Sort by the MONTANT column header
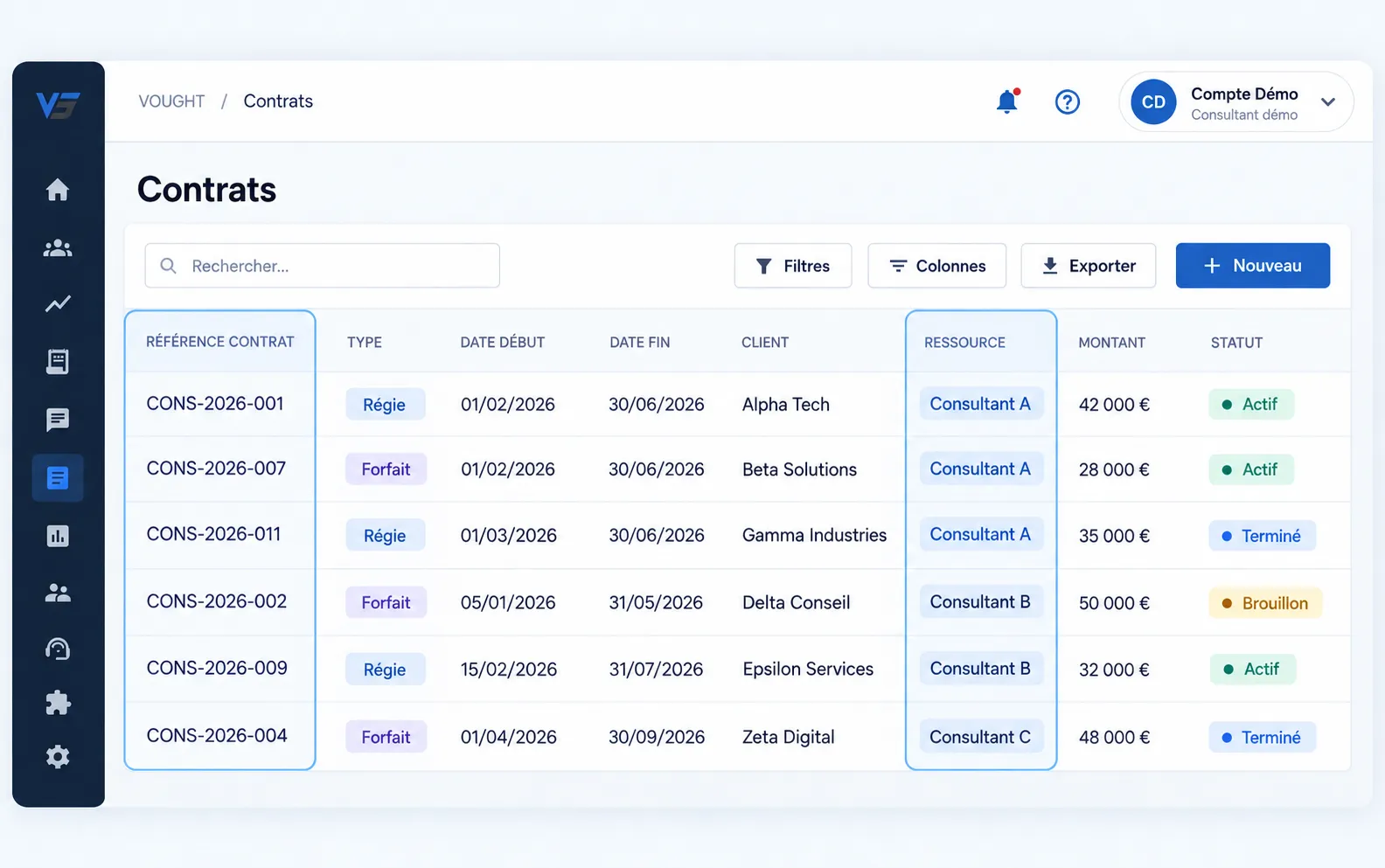Image resolution: width=1385 pixels, height=868 pixels. 1111,343
